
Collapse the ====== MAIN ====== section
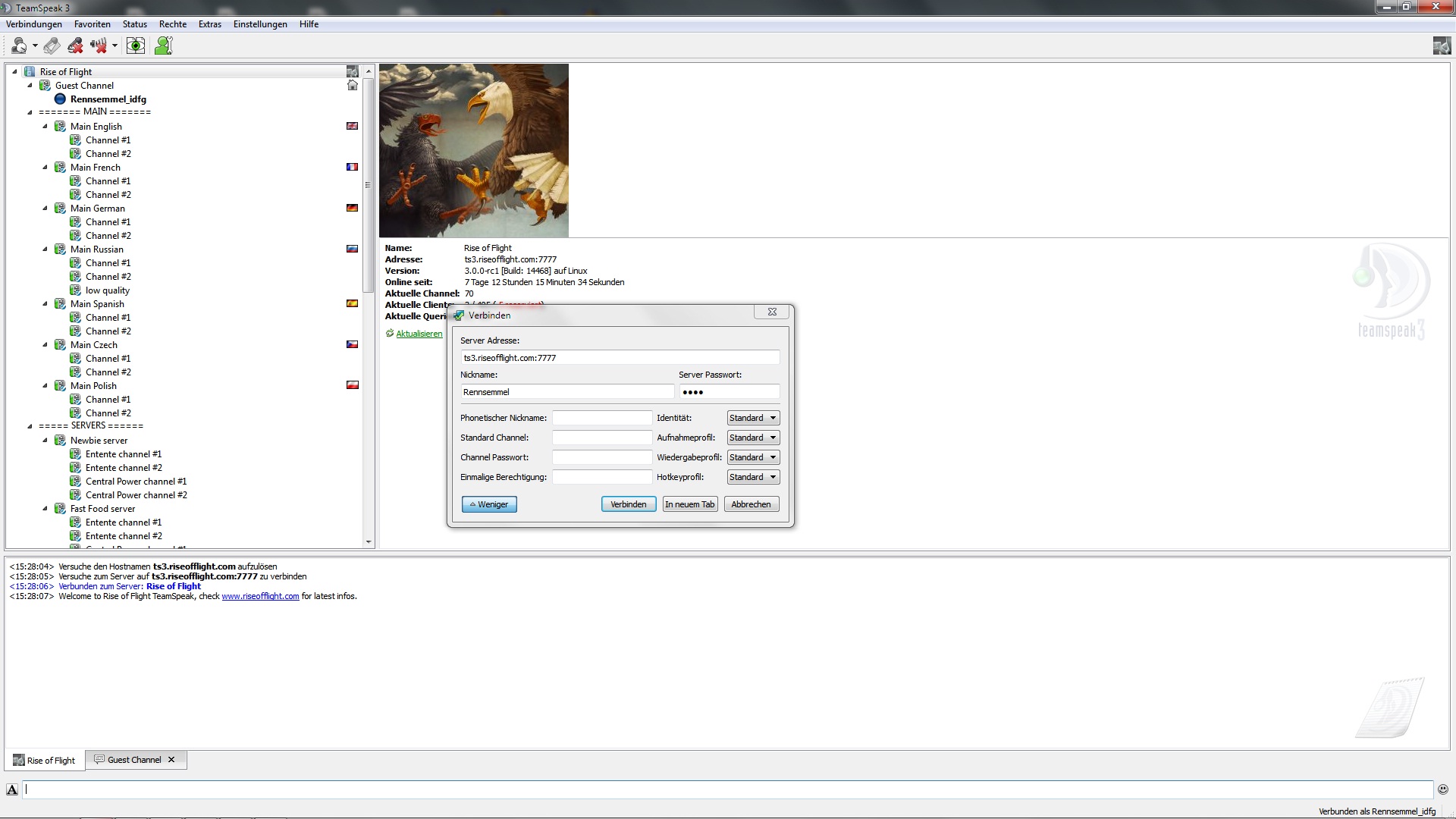pyautogui.click(x=30, y=111)
